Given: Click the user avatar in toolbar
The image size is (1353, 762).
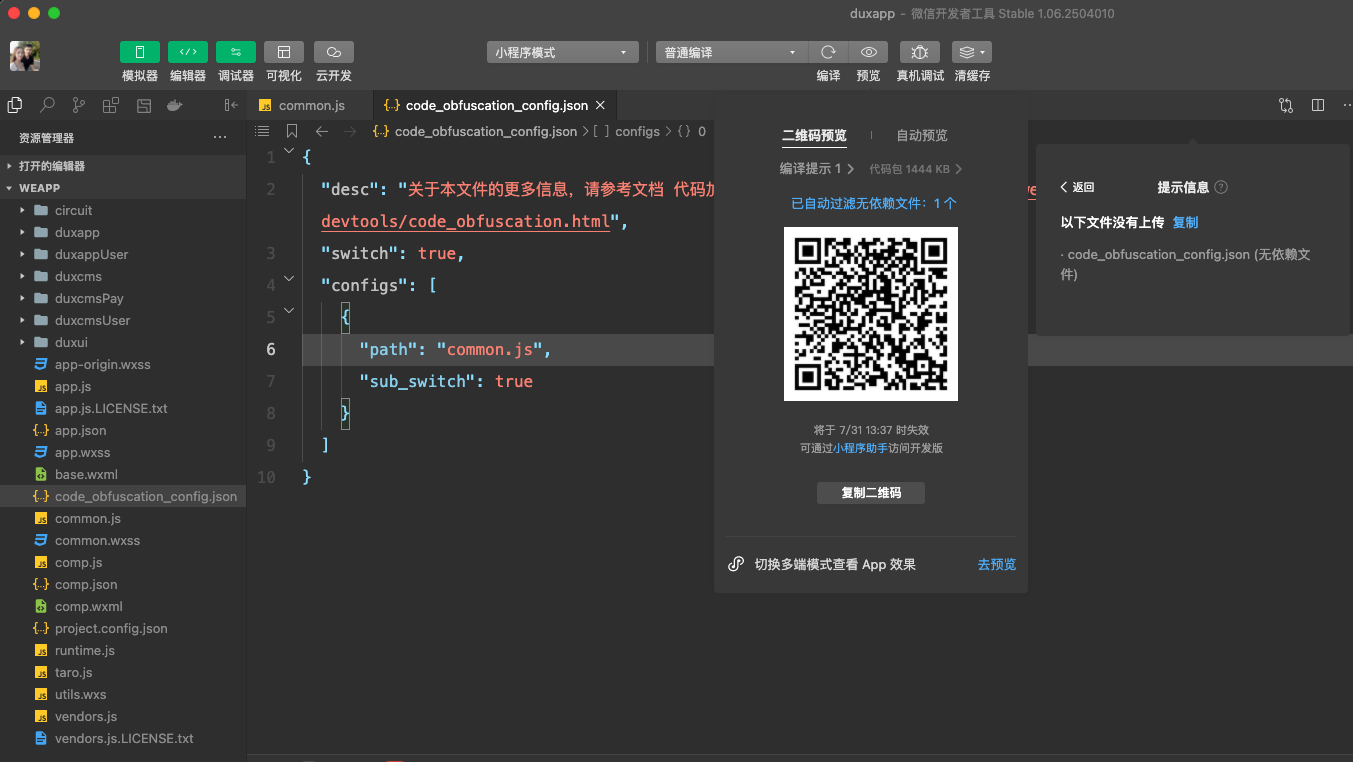Looking at the screenshot, I should click(25, 56).
